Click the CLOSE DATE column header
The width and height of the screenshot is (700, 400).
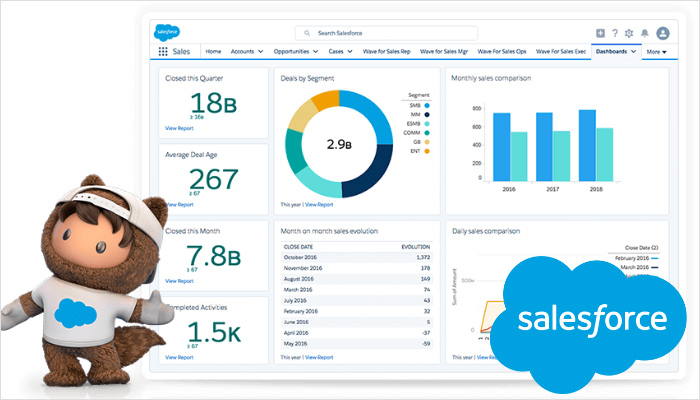pyautogui.click(x=298, y=247)
